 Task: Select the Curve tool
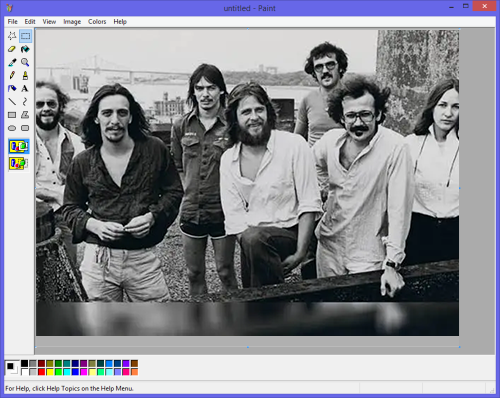click(25, 102)
